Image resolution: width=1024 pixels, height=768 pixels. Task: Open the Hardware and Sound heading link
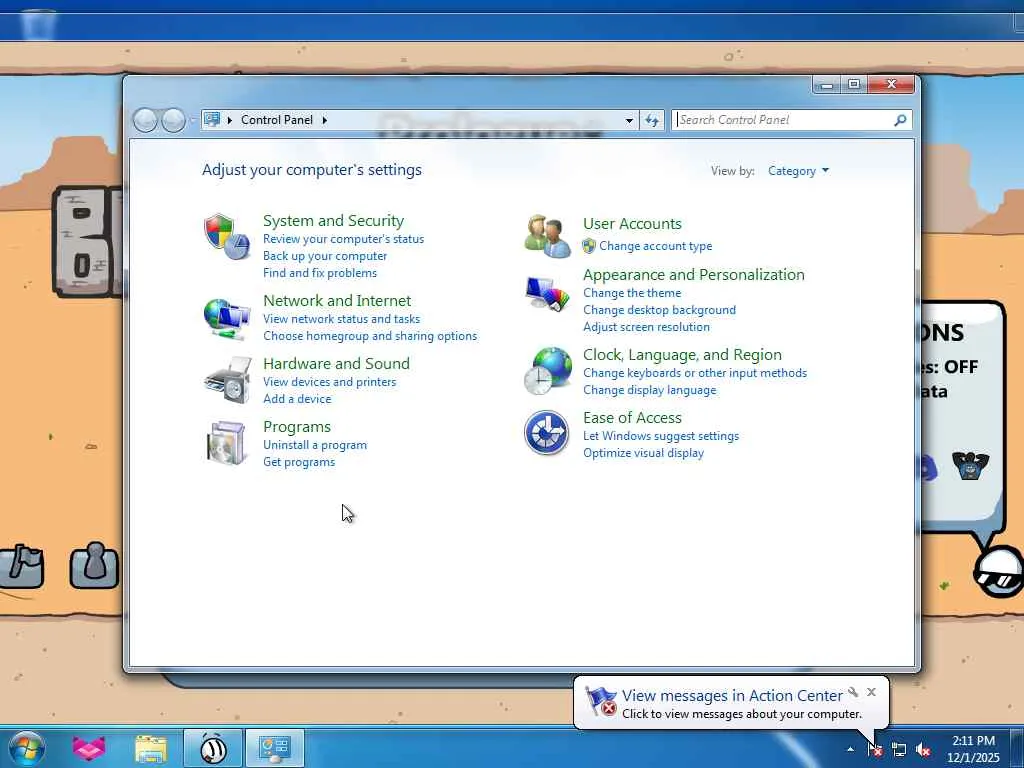[x=336, y=364]
